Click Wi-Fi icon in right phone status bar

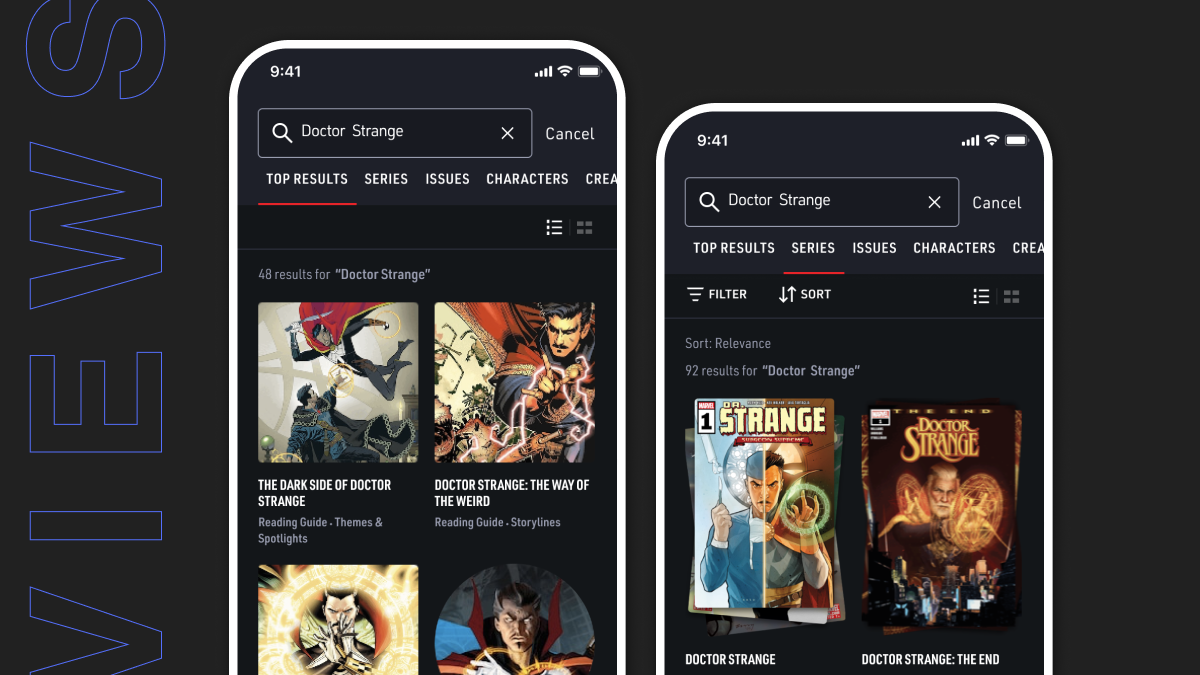point(992,140)
